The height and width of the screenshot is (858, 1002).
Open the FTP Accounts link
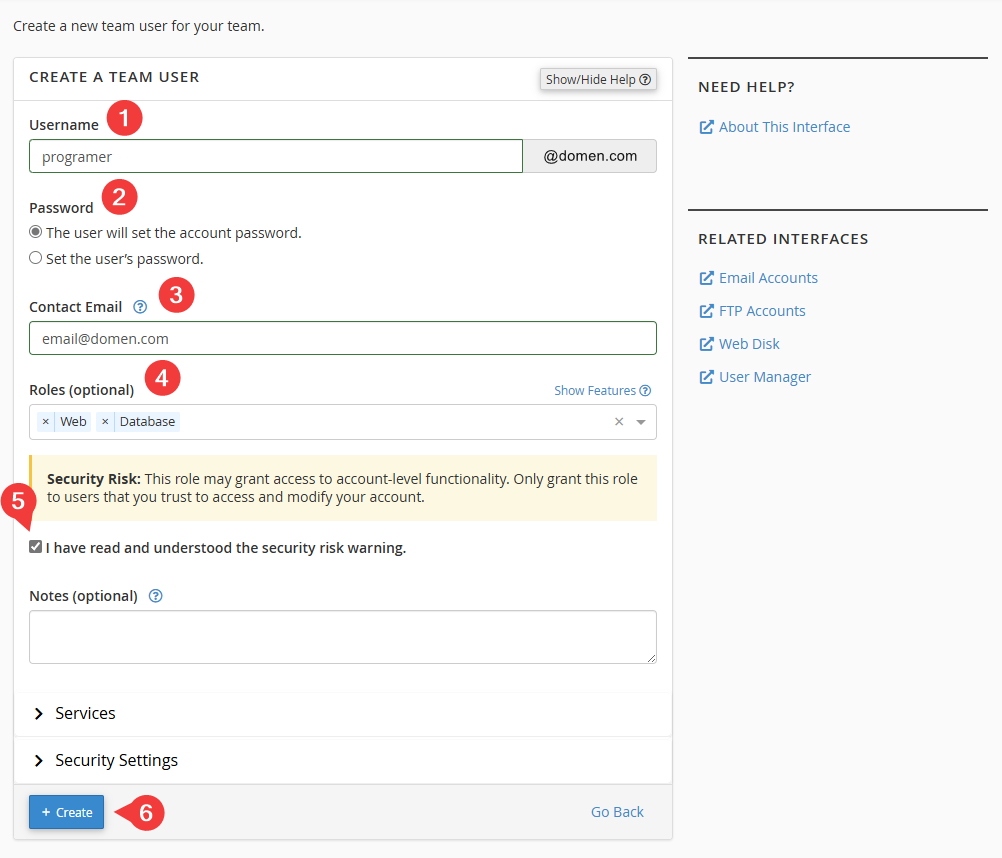pos(762,311)
